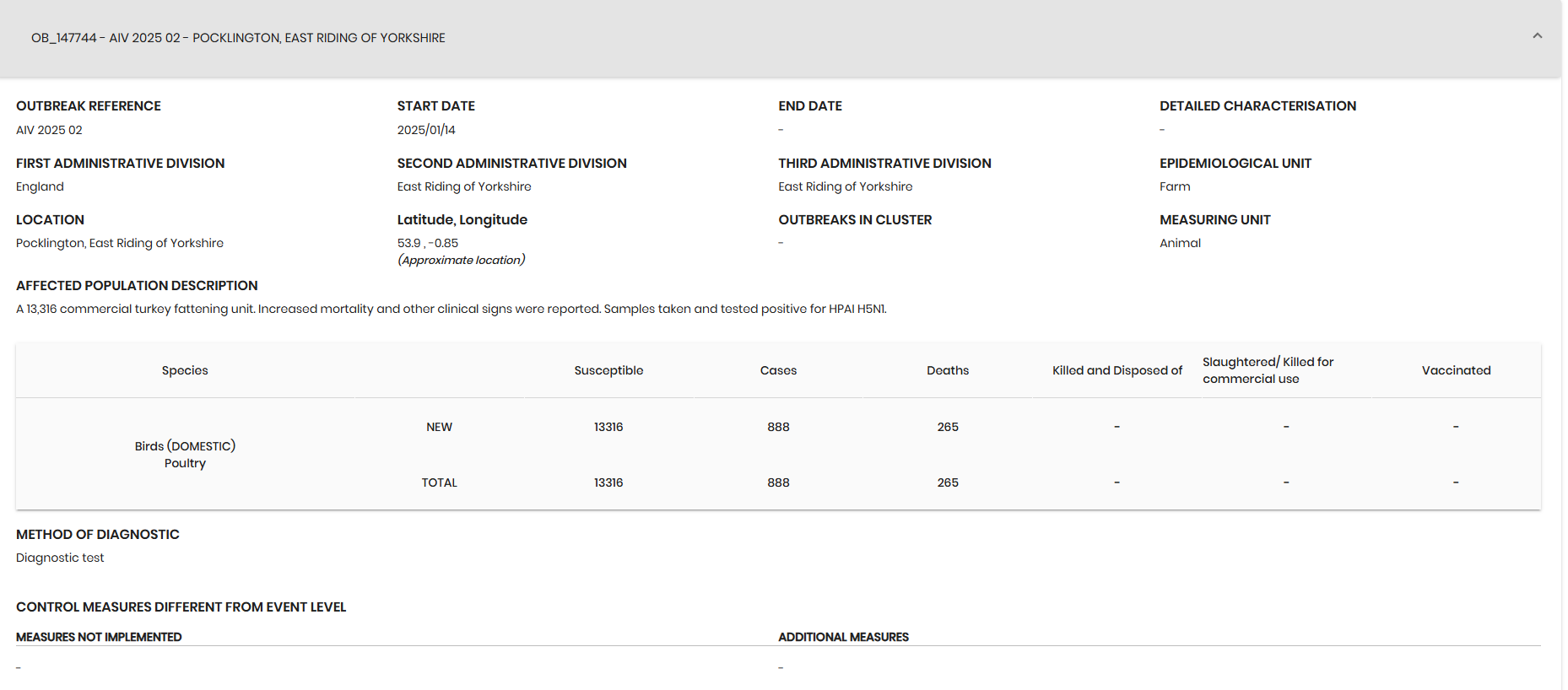Screen dimensions: 1568x690
Task: Click the End Date label
Action: pyautogui.click(x=810, y=106)
